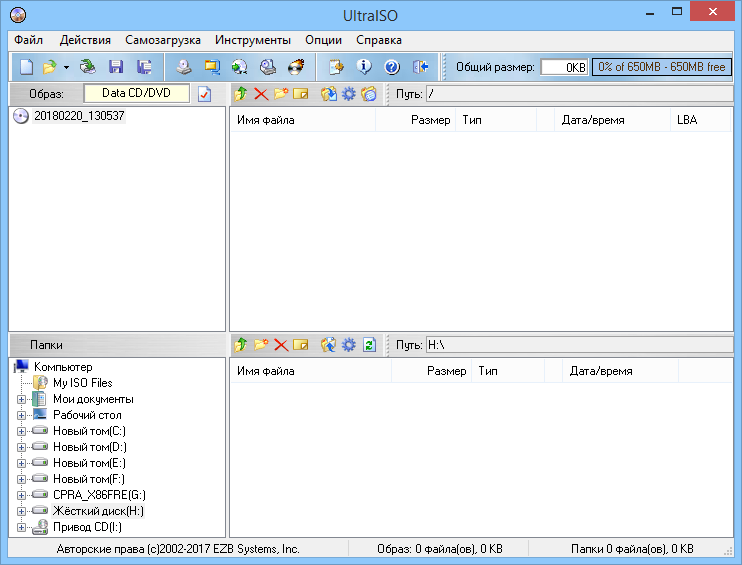Create a new image with the blank page icon
This screenshot has height=565, width=742.
(x=26, y=67)
